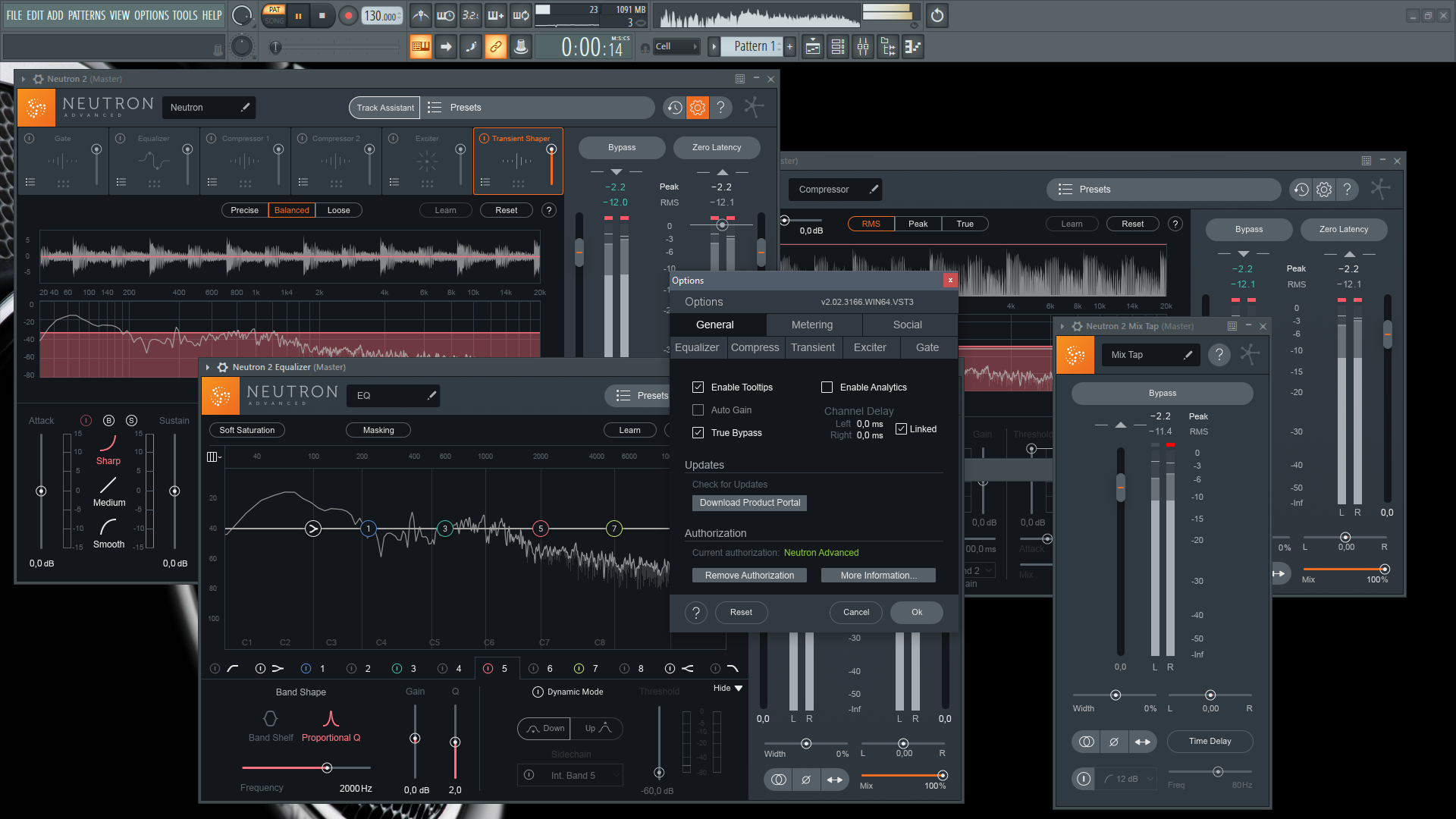Switch to the Metering options tab
Image resolution: width=1456 pixels, height=819 pixels.
811,325
